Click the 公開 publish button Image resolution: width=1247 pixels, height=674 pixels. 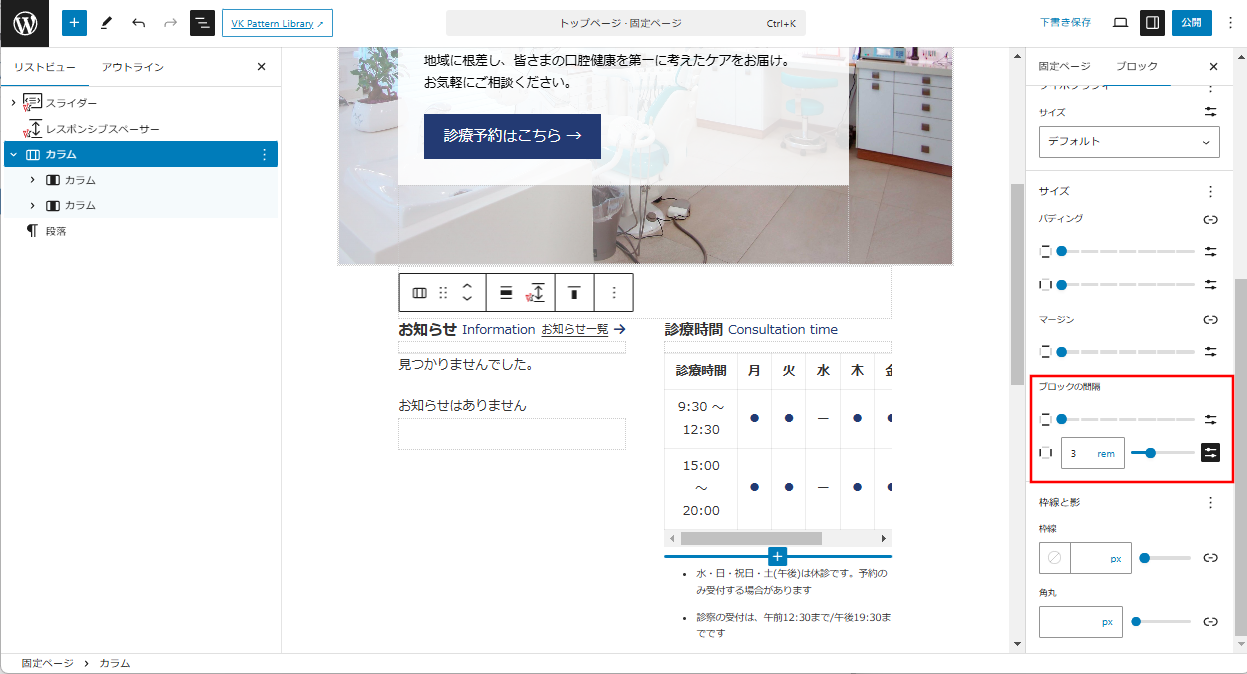point(1191,23)
